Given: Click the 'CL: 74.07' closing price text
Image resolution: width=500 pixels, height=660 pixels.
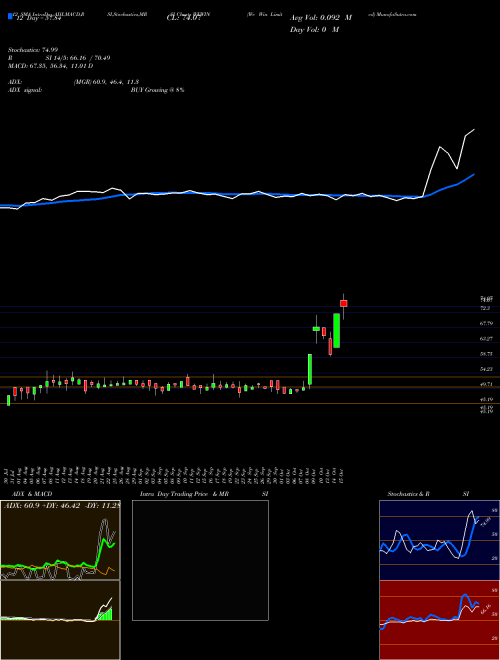Looking at the screenshot, I should coord(182,18).
